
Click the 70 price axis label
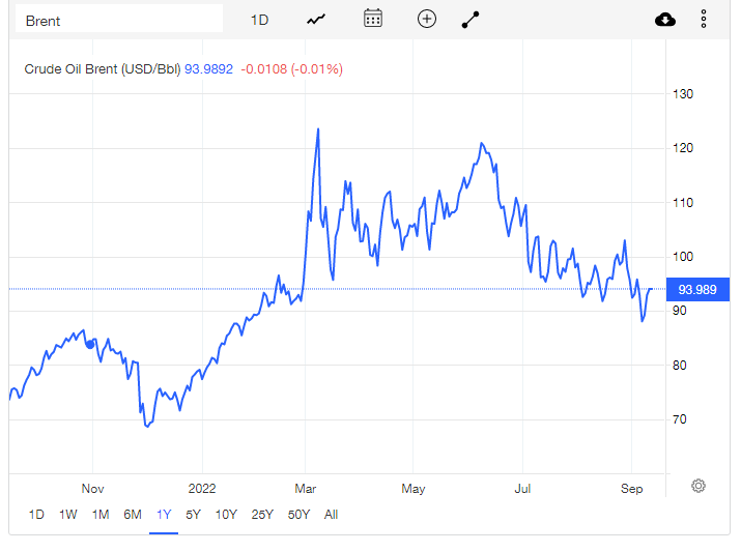(x=680, y=419)
